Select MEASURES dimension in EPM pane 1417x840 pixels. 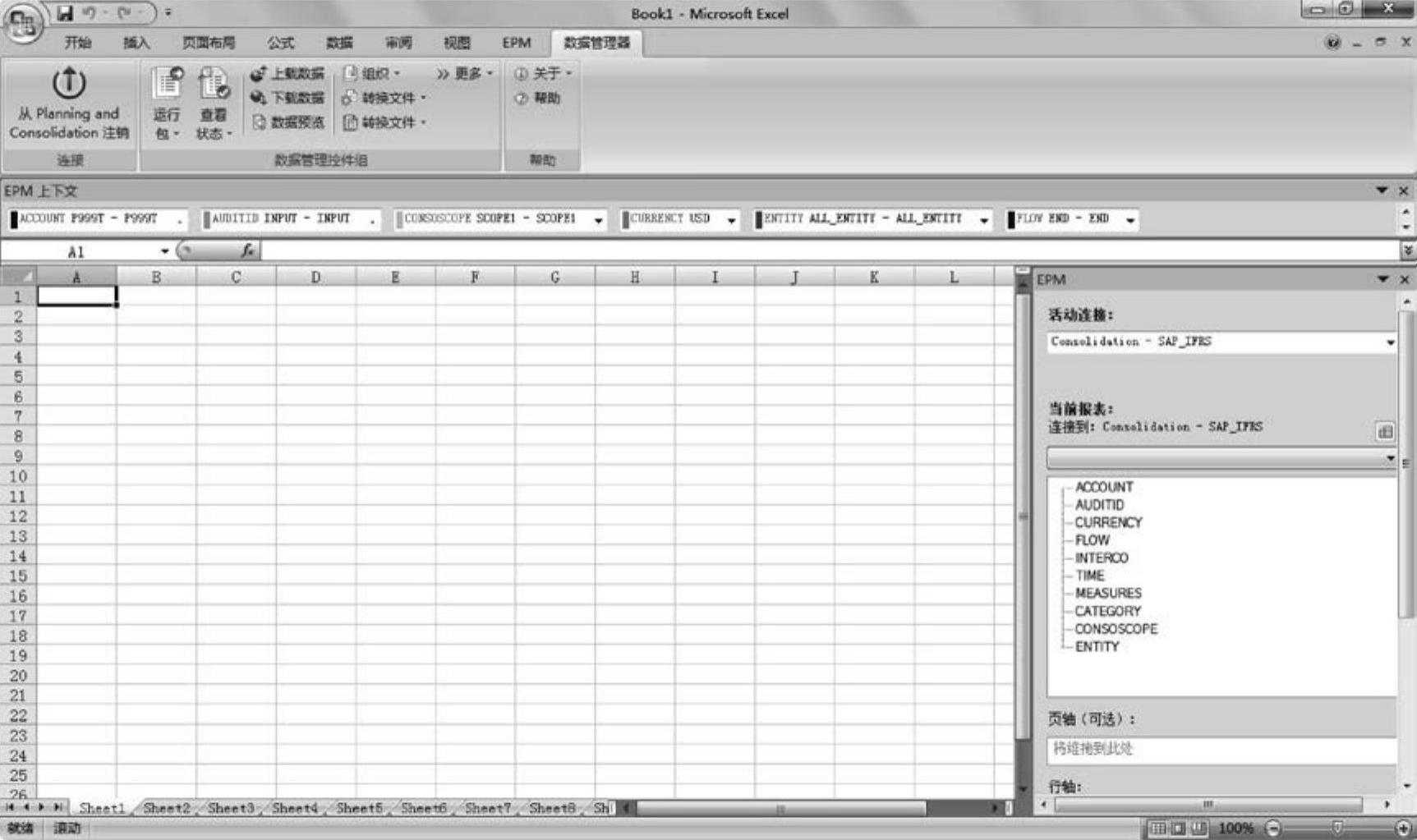pos(1108,593)
